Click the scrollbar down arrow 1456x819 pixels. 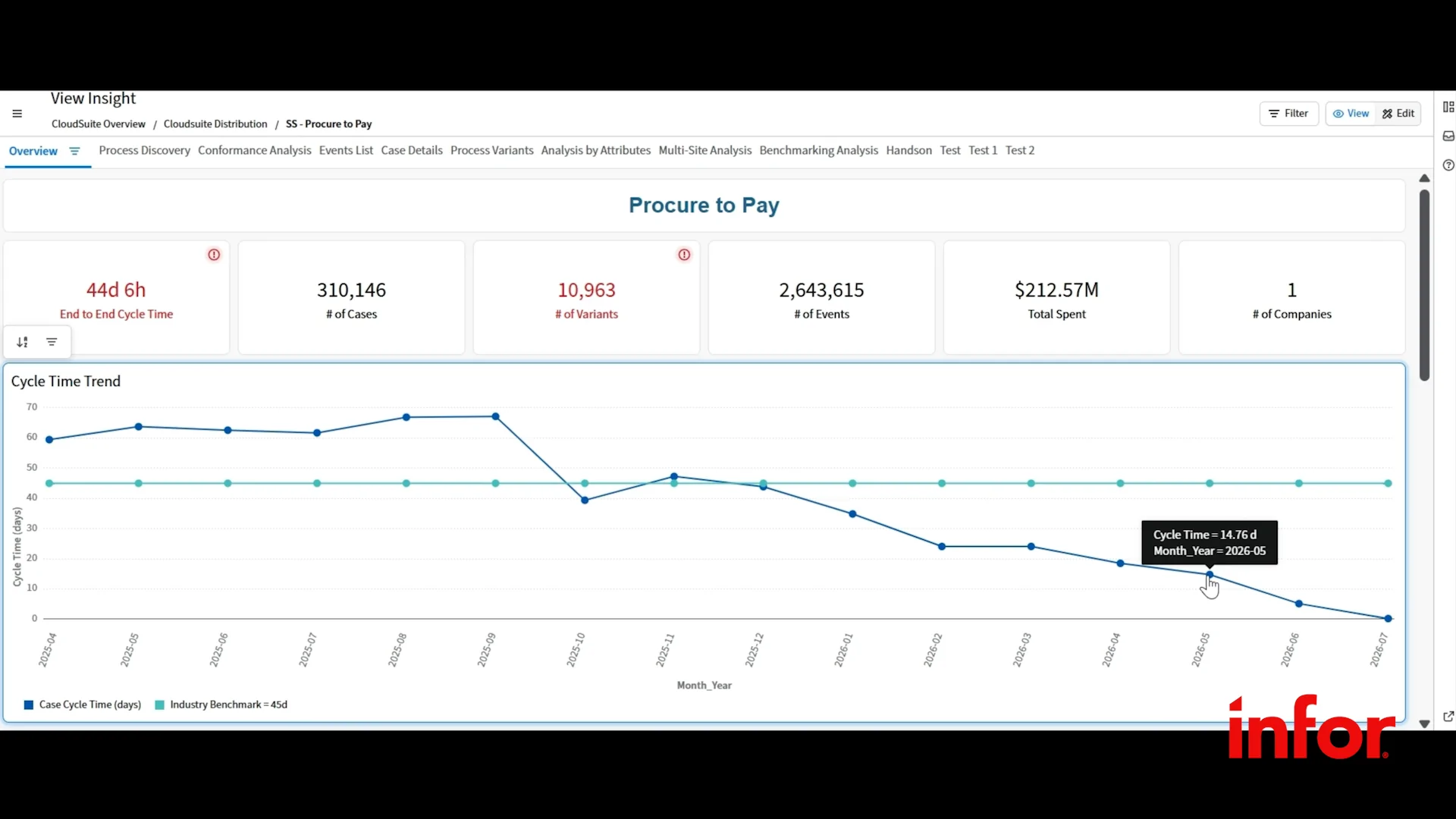(1424, 724)
